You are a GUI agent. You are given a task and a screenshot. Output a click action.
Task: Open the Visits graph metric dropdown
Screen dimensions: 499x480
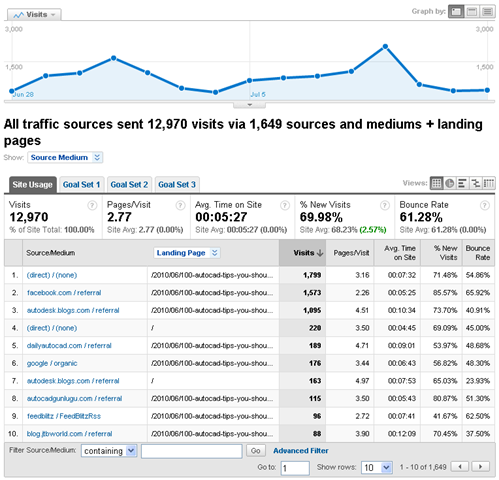(x=34, y=15)
